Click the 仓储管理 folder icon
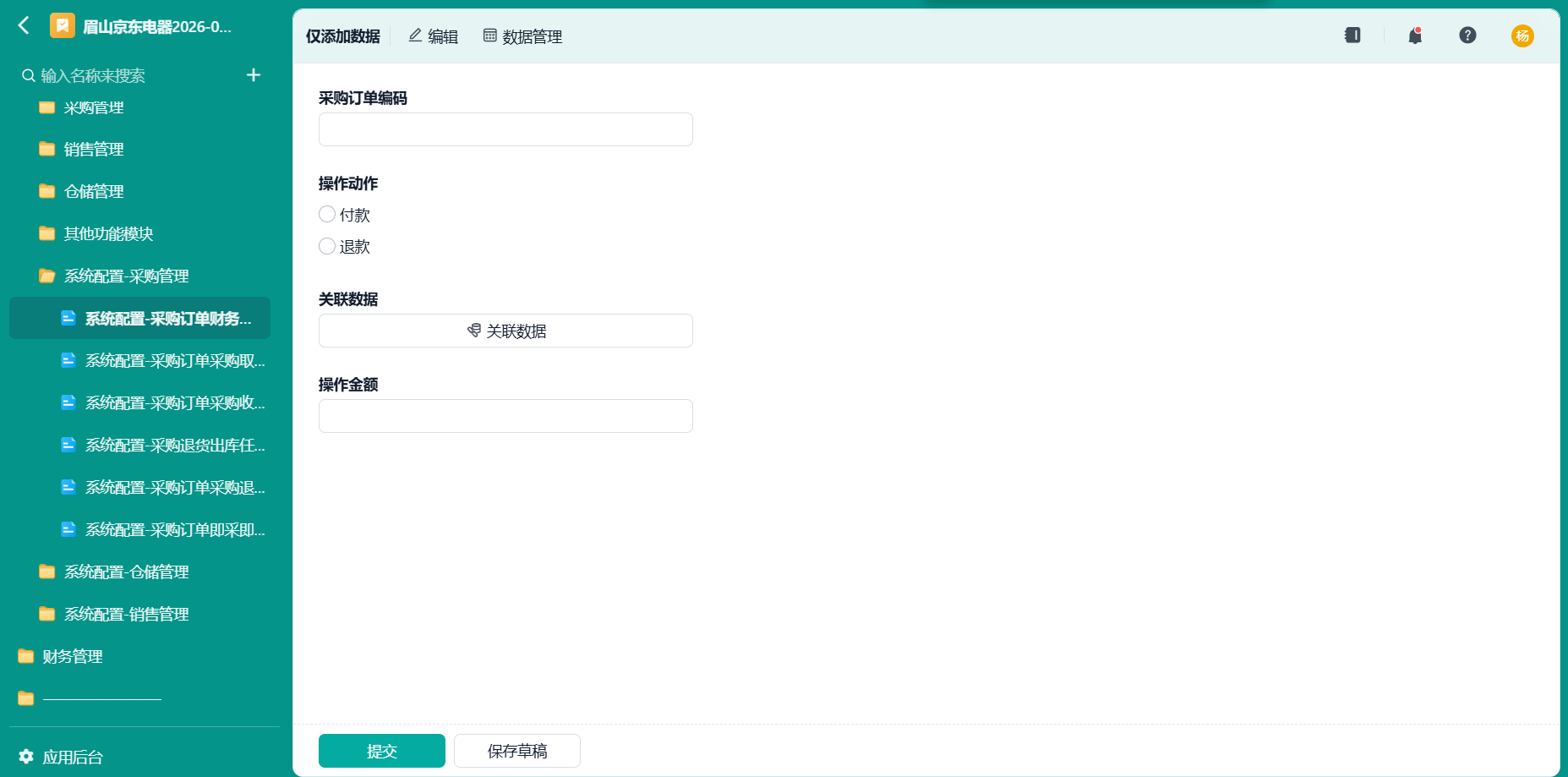This screenshot has height=777, width=1568. pyautogui.click(x=47, y=191)
